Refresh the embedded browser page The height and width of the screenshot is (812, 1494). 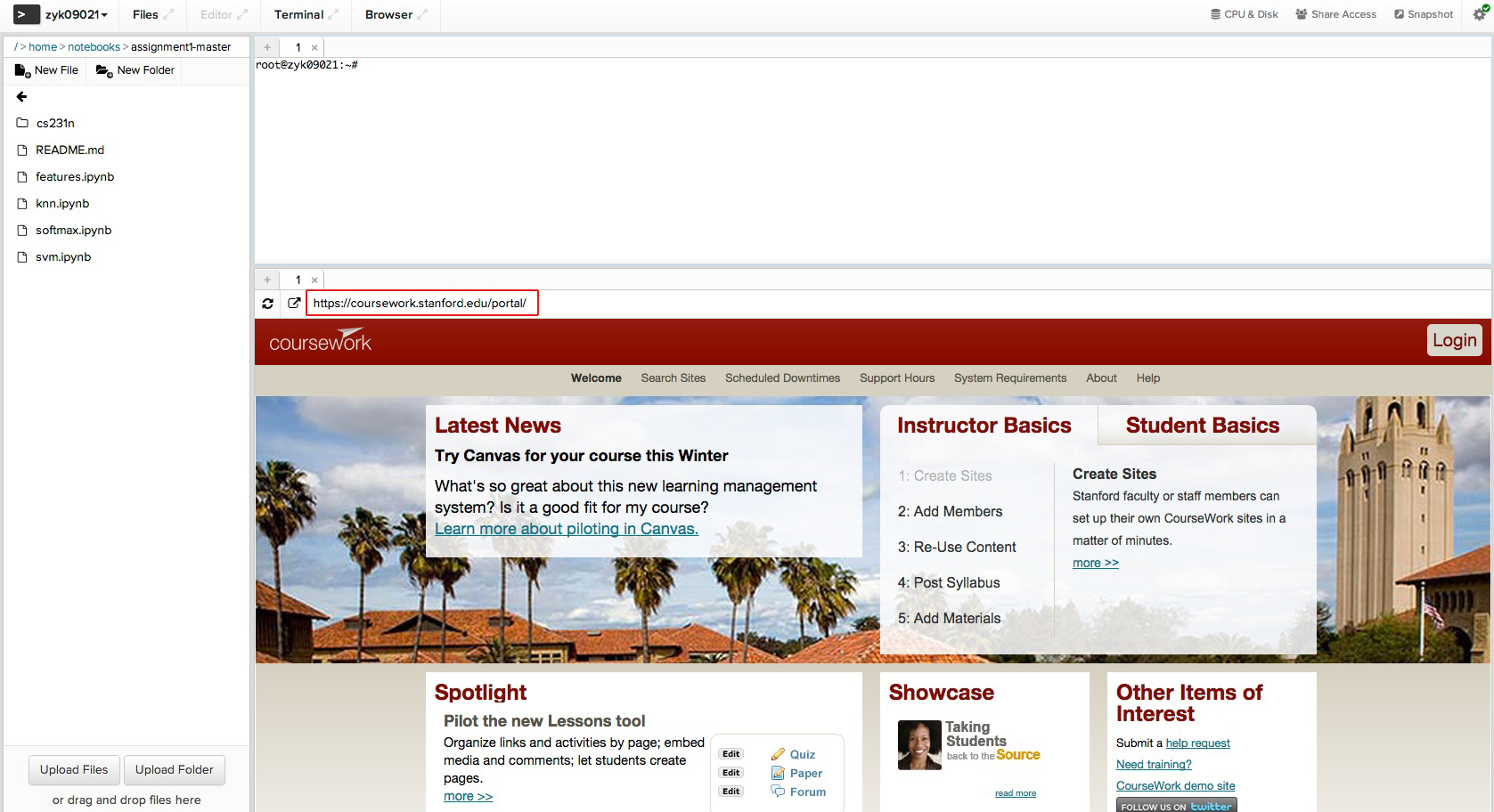pos(267,304)
